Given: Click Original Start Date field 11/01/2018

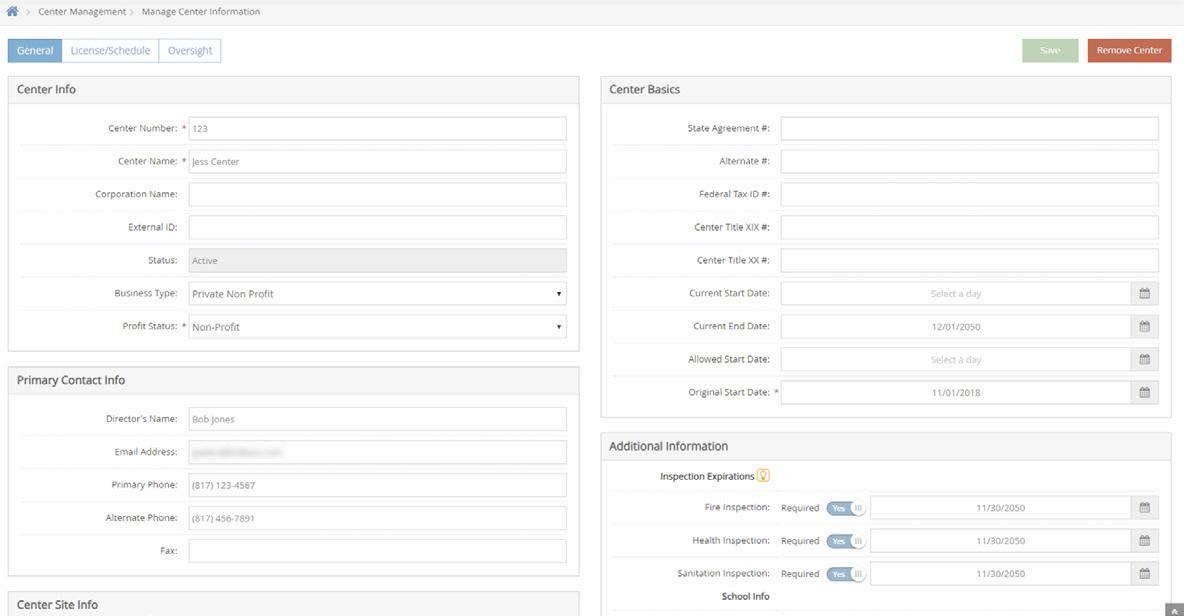Looking at the screenshot, I should pyautogui.click(x=956, y=393).
